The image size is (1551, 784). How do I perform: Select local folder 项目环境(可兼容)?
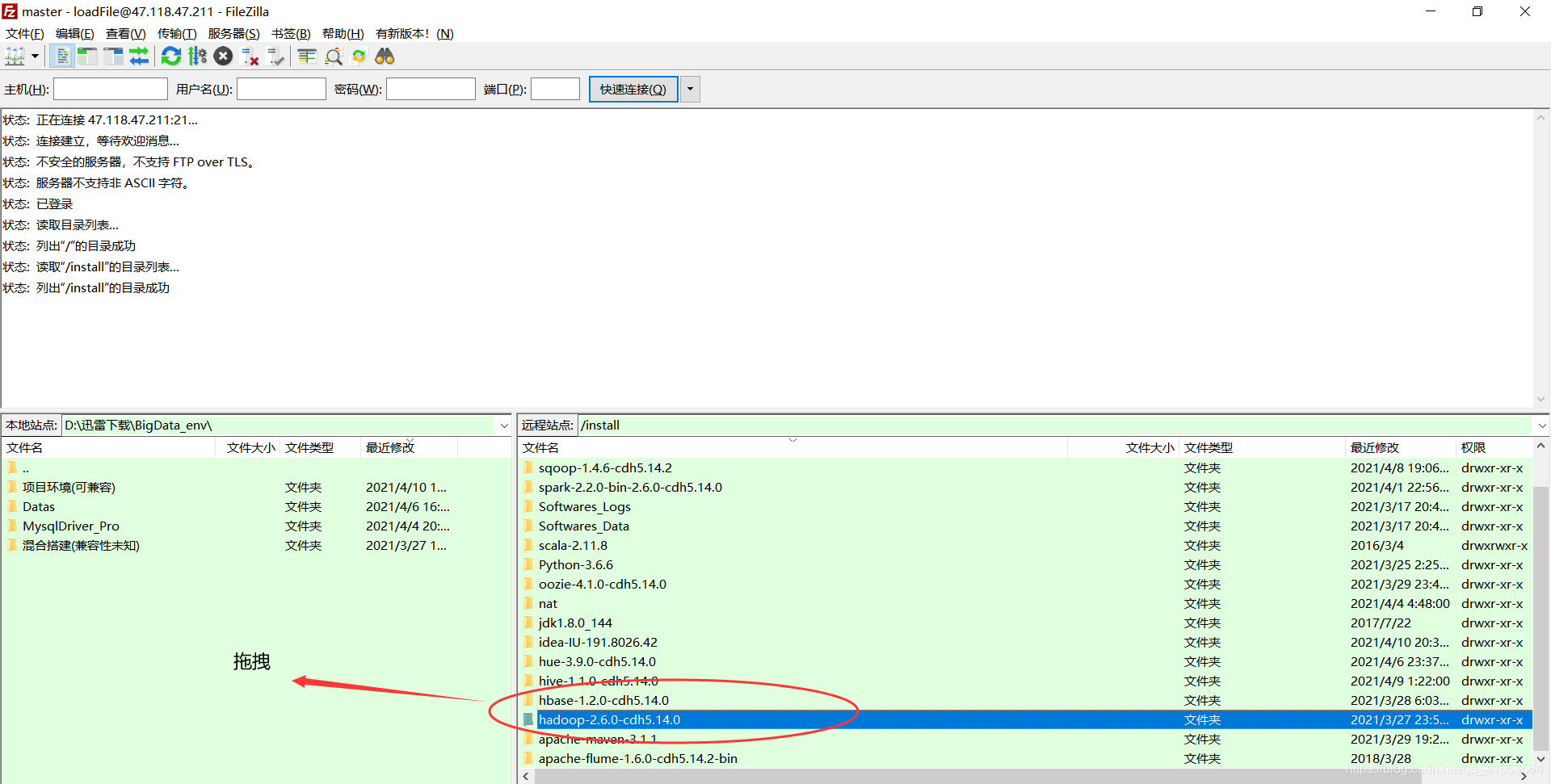(257, 488)
